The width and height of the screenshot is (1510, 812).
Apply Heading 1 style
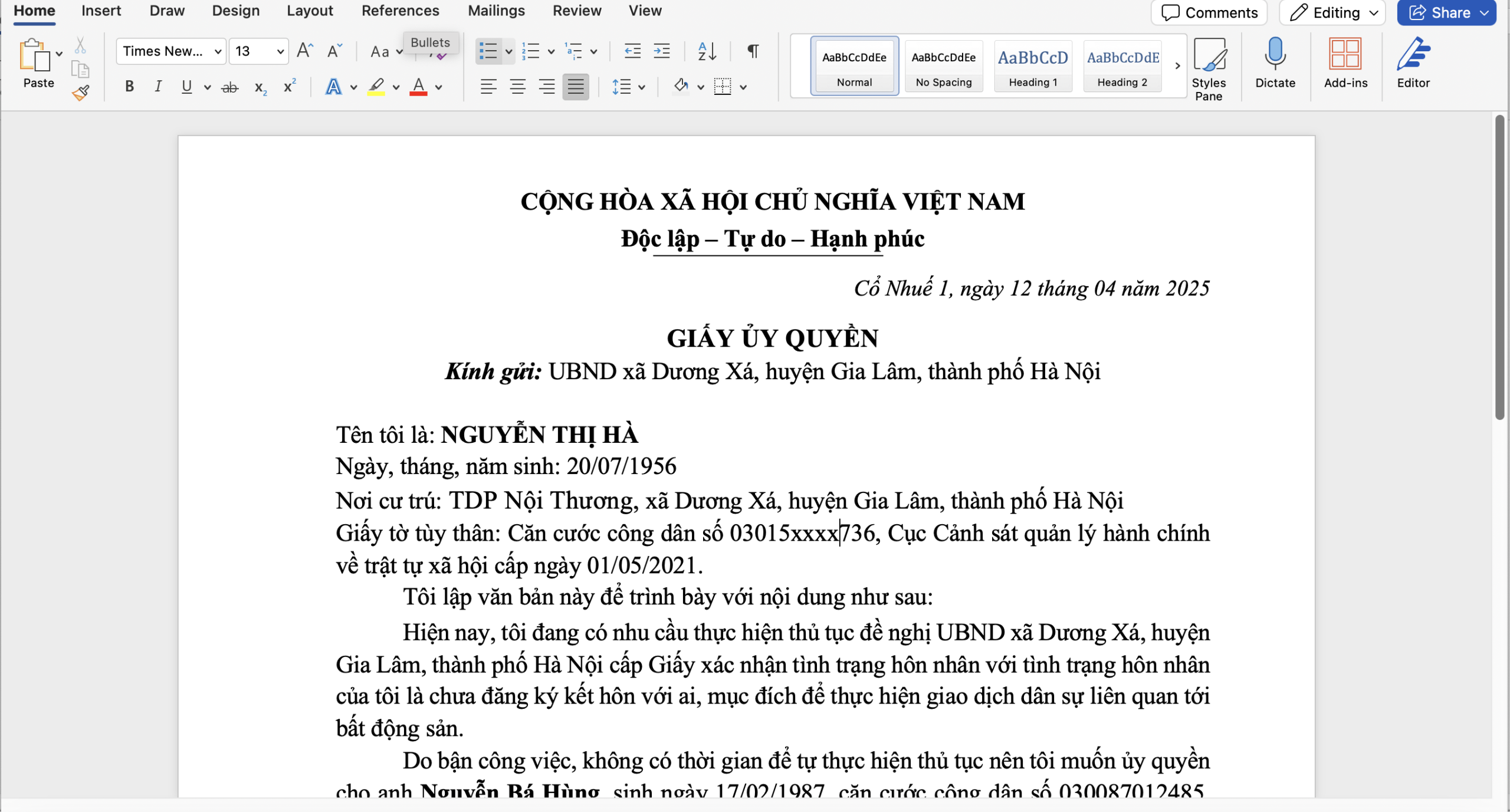1033,65
